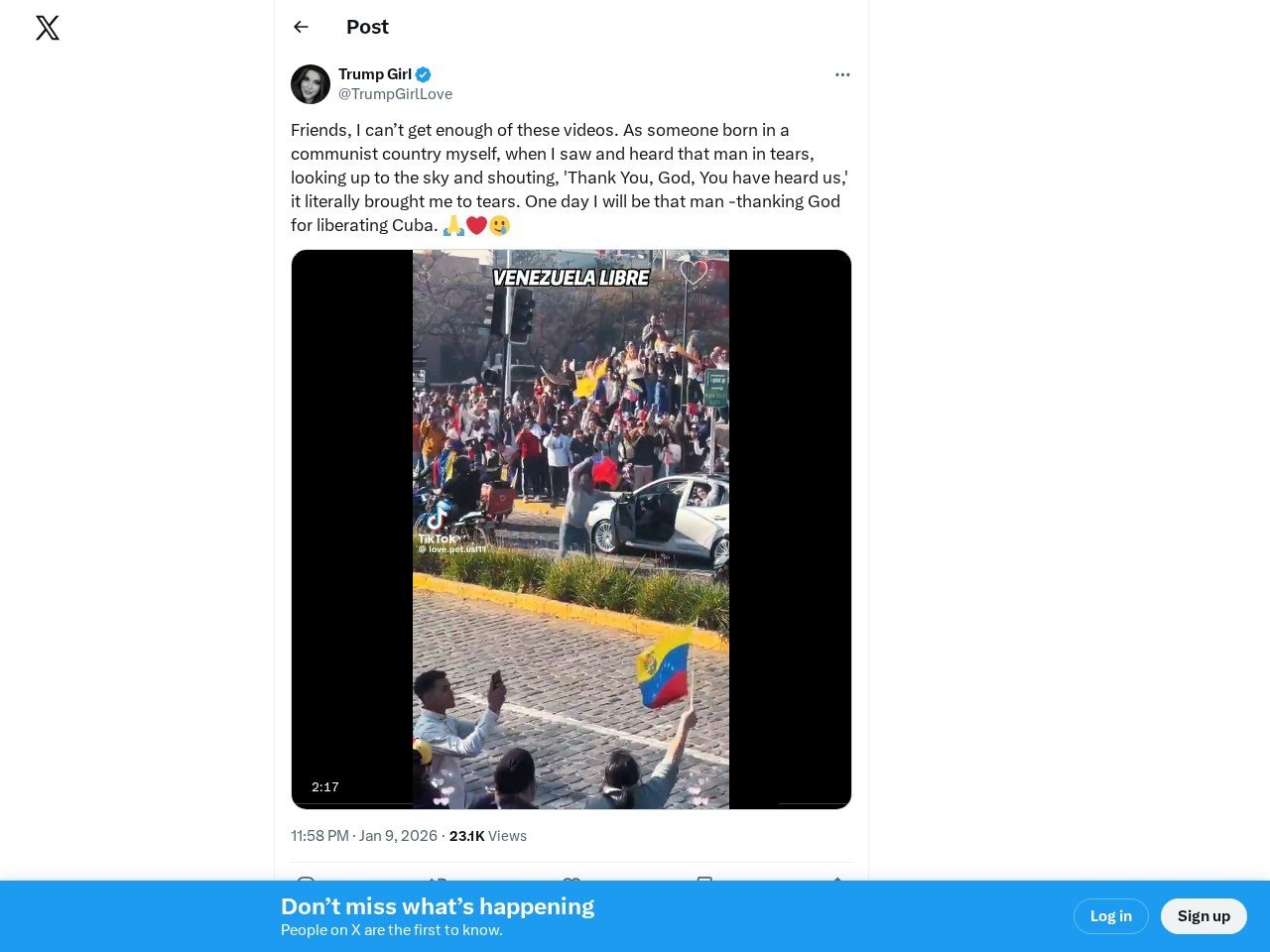Go back using the left arrow
This screenshot has height=952, width=1270.
coord(301,27)
